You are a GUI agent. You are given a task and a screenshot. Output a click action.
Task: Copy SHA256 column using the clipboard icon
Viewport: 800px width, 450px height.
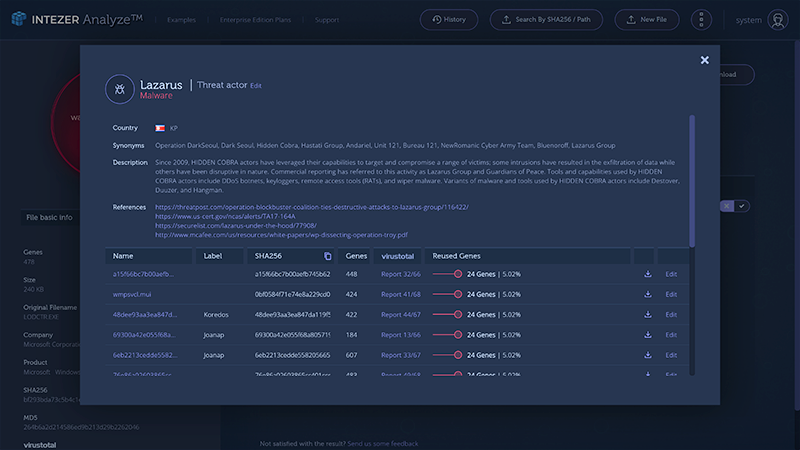328,256
